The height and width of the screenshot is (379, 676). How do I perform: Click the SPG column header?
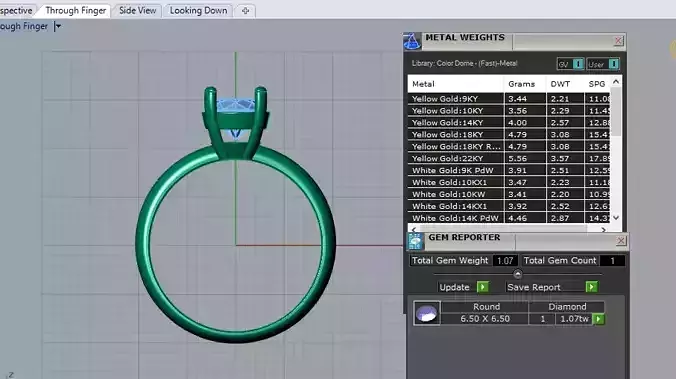pos(597,84)
